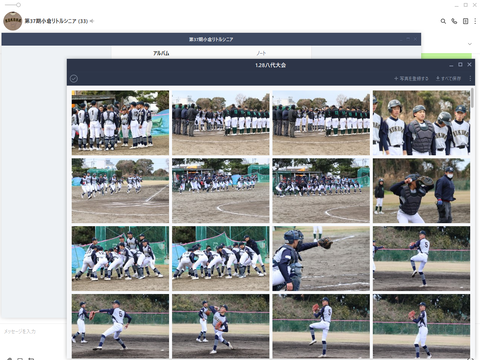Open bottom-right photo of pitcher standing with glove
This screenshot has height=360, width=480.
421,326
